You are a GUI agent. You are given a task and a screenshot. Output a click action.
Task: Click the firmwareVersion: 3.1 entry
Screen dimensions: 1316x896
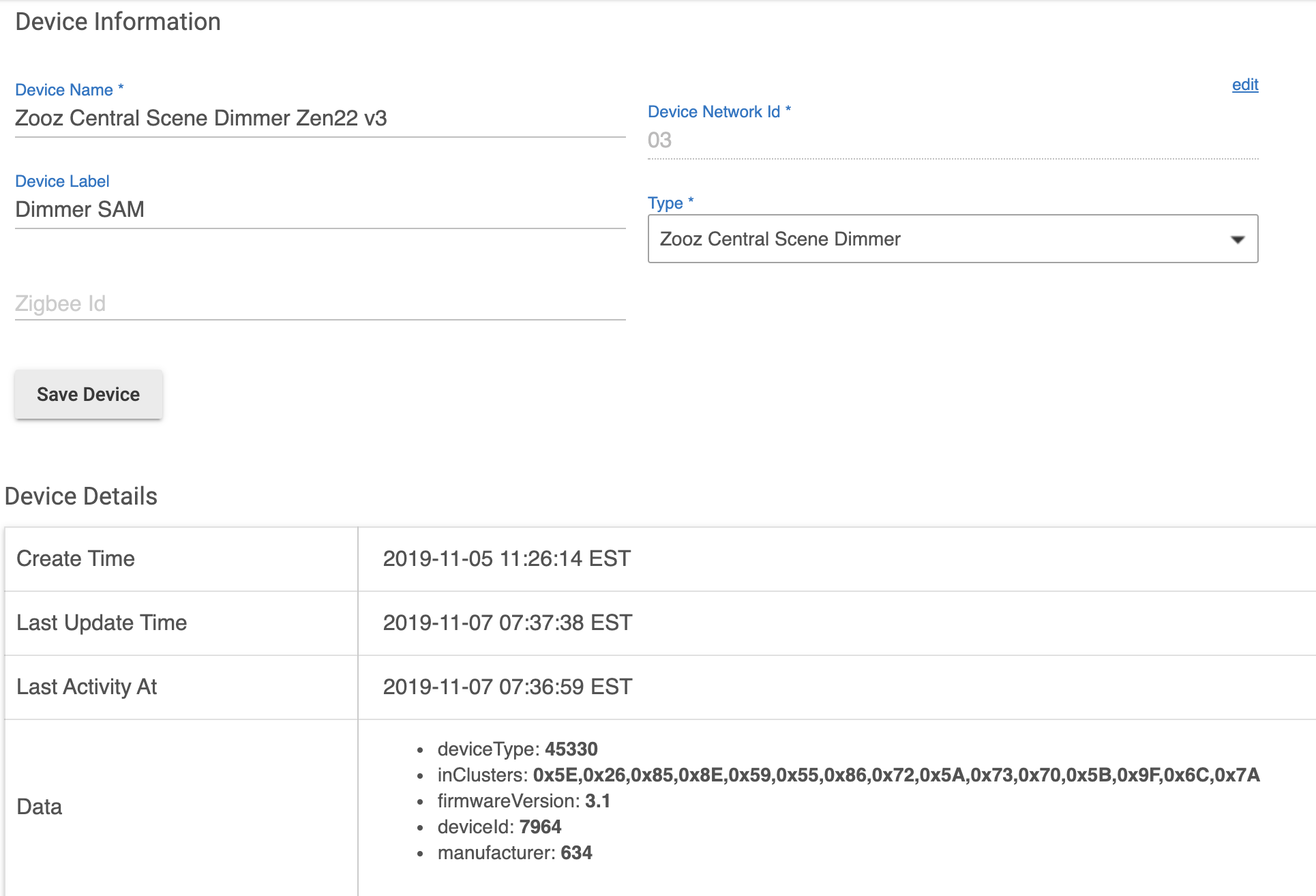tap(524, 801)
